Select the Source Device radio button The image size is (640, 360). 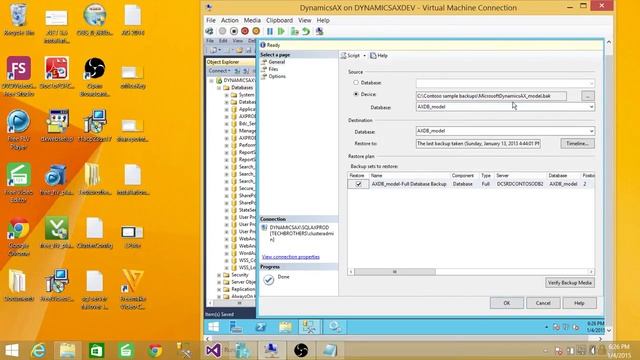click(x=356, y=94)
